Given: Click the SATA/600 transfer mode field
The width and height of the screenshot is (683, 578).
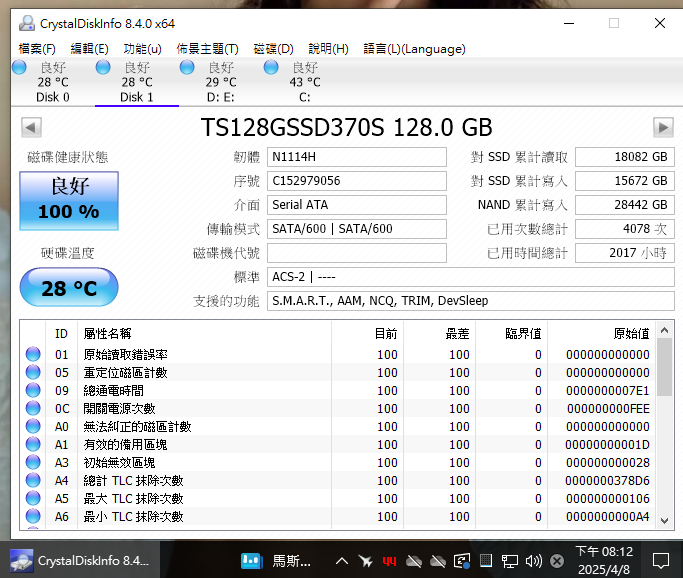Looking at the screenshot, I should (x=357, y=229).
